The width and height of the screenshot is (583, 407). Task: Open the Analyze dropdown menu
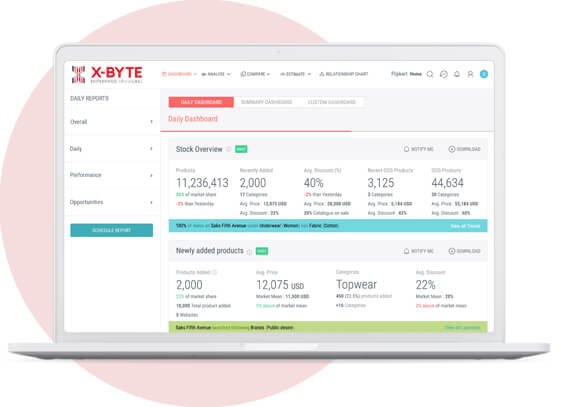click(216, 74)
